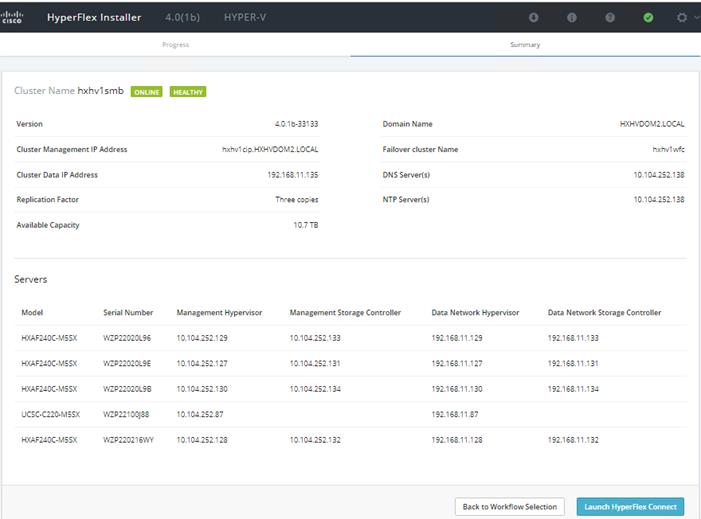Viewport: 701px width, 519px height.
Task: Click Launch HyperFlex Connect button
Action: coord(630,506)
